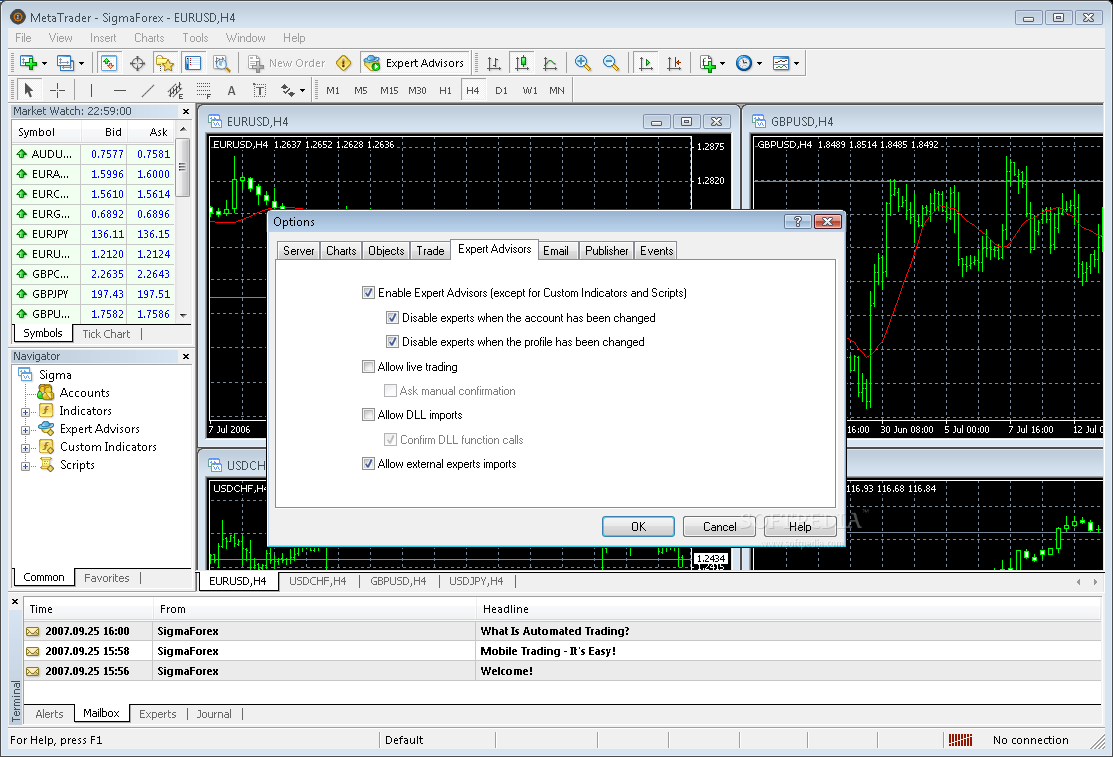The image size is (1113, 757).
Task: Toggle the Terminal window icon
Action: [x=192, y=63]
